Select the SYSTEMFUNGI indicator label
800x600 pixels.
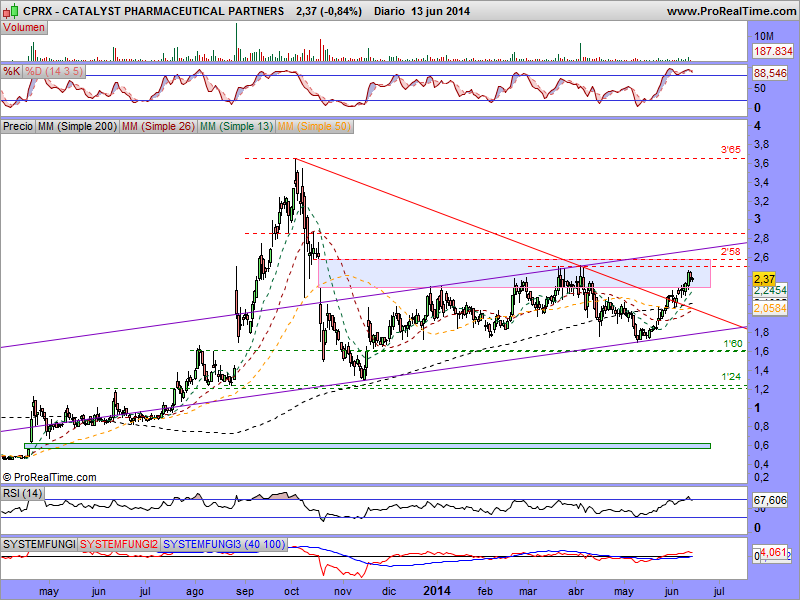tap(39, 544)
